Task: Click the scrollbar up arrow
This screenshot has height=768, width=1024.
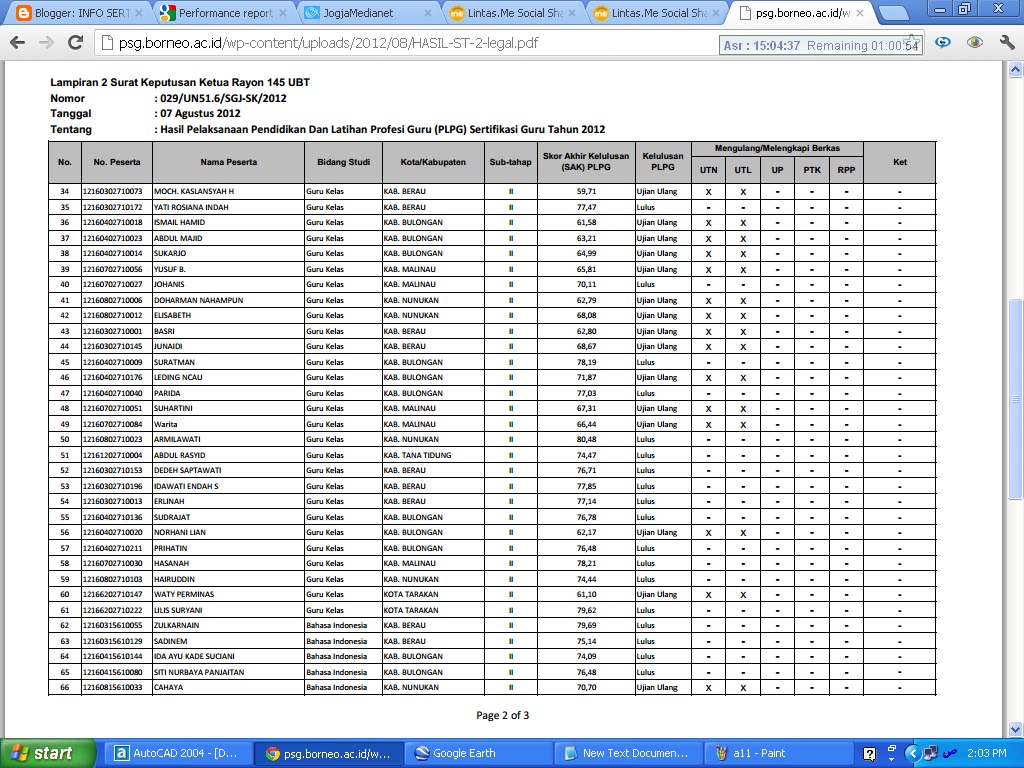Action: click(1015, 69)
